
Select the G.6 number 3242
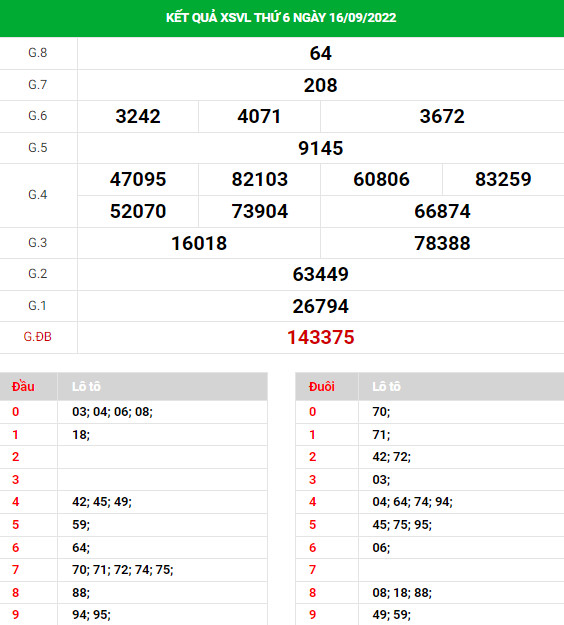138,116
